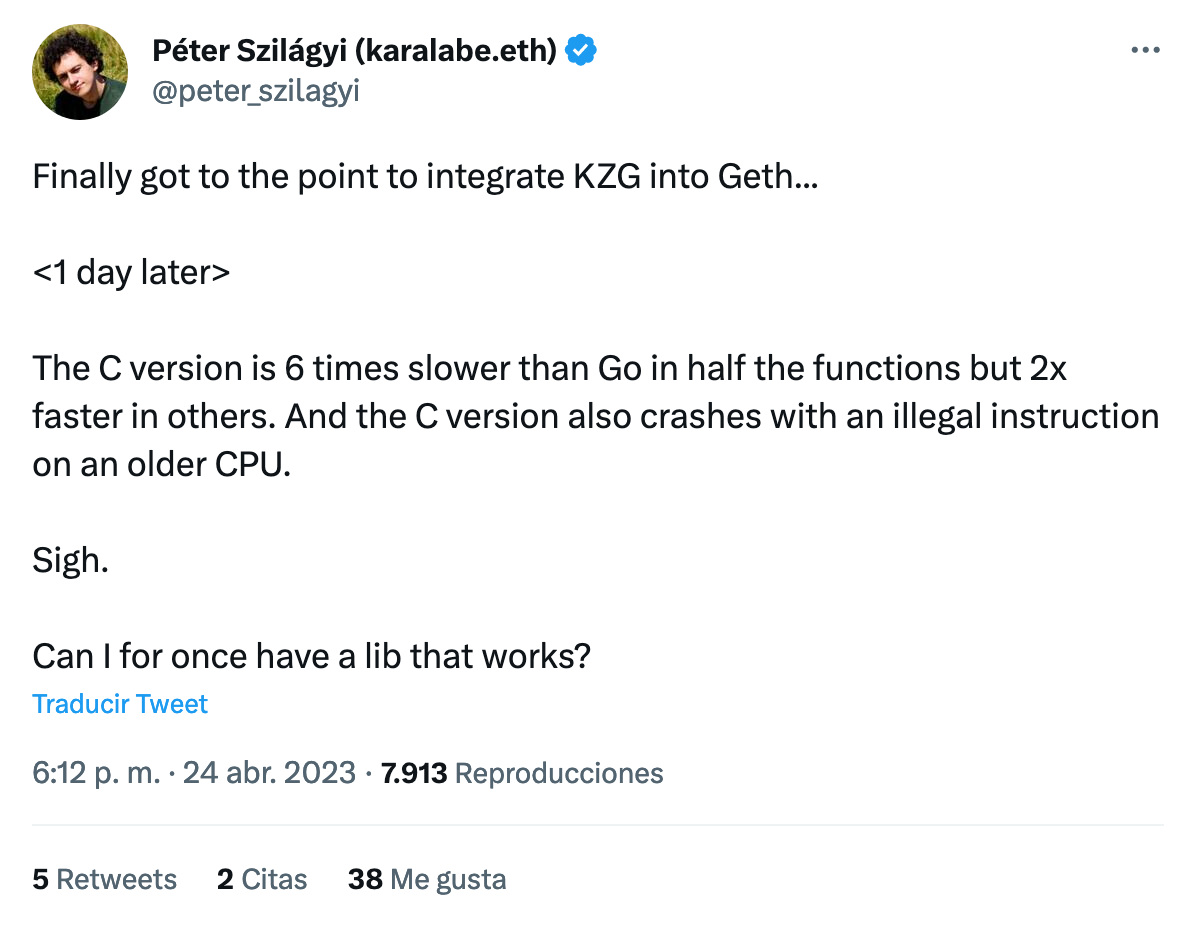This screenshot has width=1196, height=930.
Task: Show the 5 Retweets list
Action: click(105, 879)
